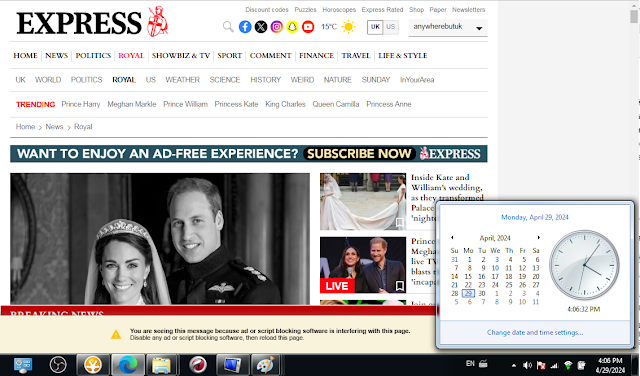The height and width of the screenshot is (376, 640).
Task: Open File Explorer folder in taskbar
Action: click(161, 365)
